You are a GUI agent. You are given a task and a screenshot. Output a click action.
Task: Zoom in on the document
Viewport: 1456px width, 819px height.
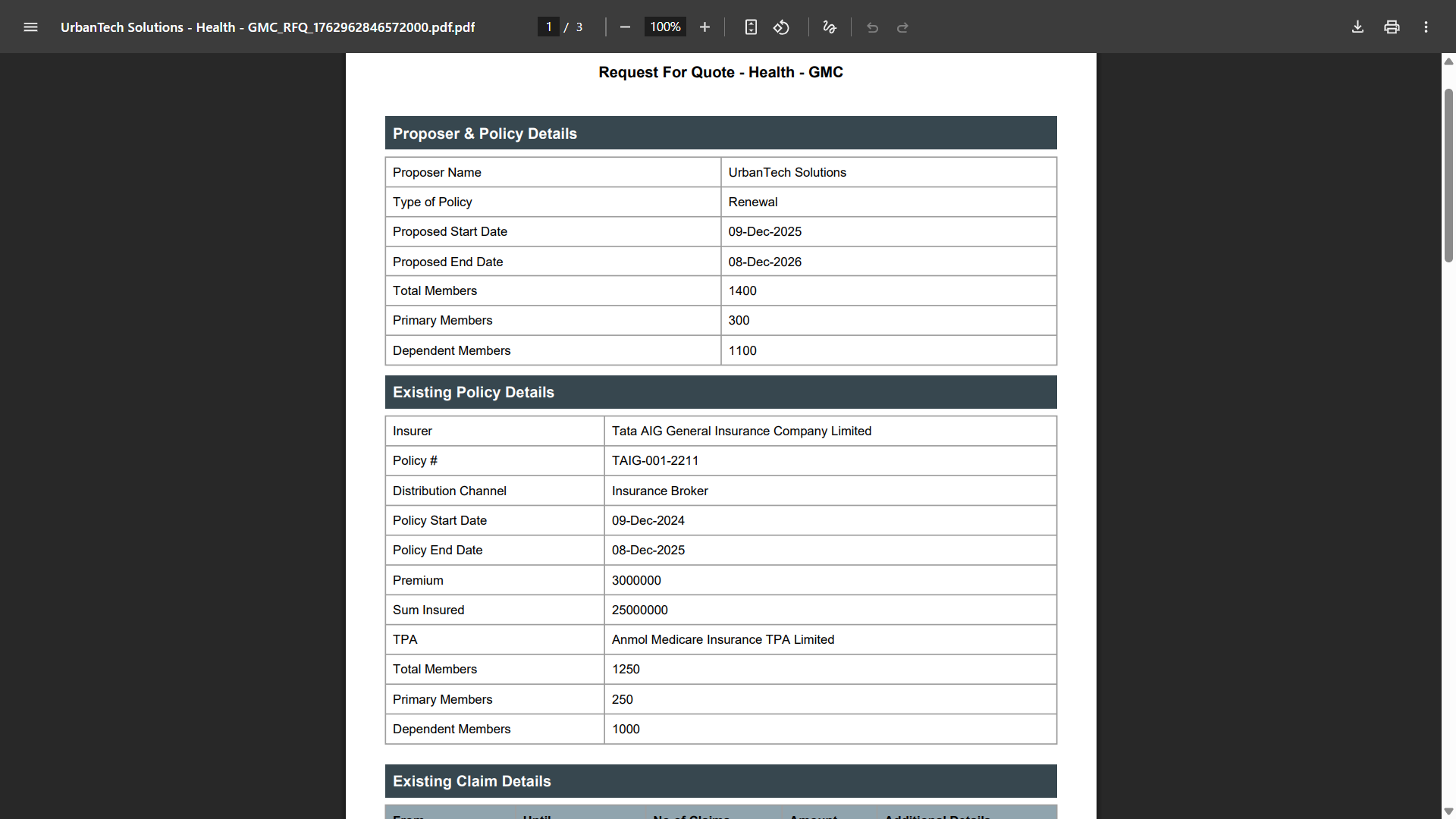(704, 27)
